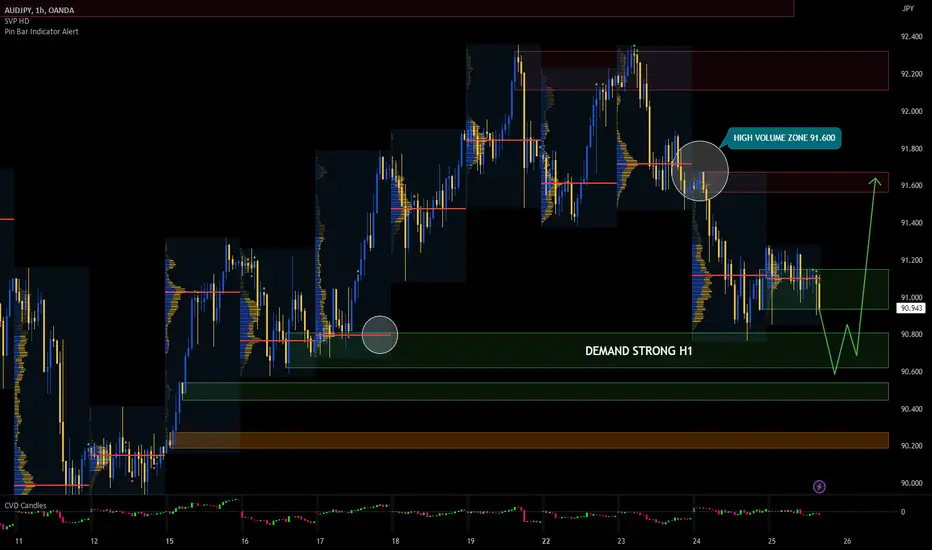Click the CVD pane zero level label
932x550 pixels.
(903, 512)
